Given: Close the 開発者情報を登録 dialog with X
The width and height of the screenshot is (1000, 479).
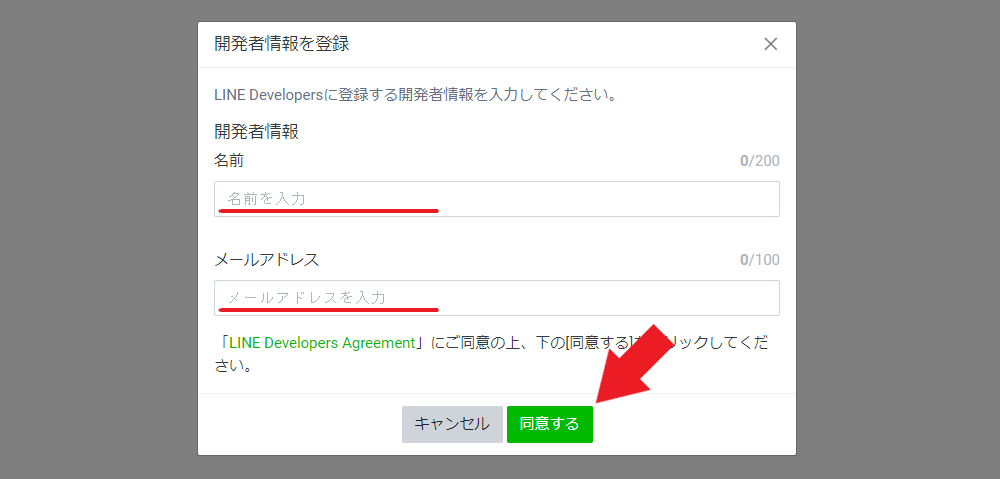Looking at the screenshot, I should coord(770,44).
